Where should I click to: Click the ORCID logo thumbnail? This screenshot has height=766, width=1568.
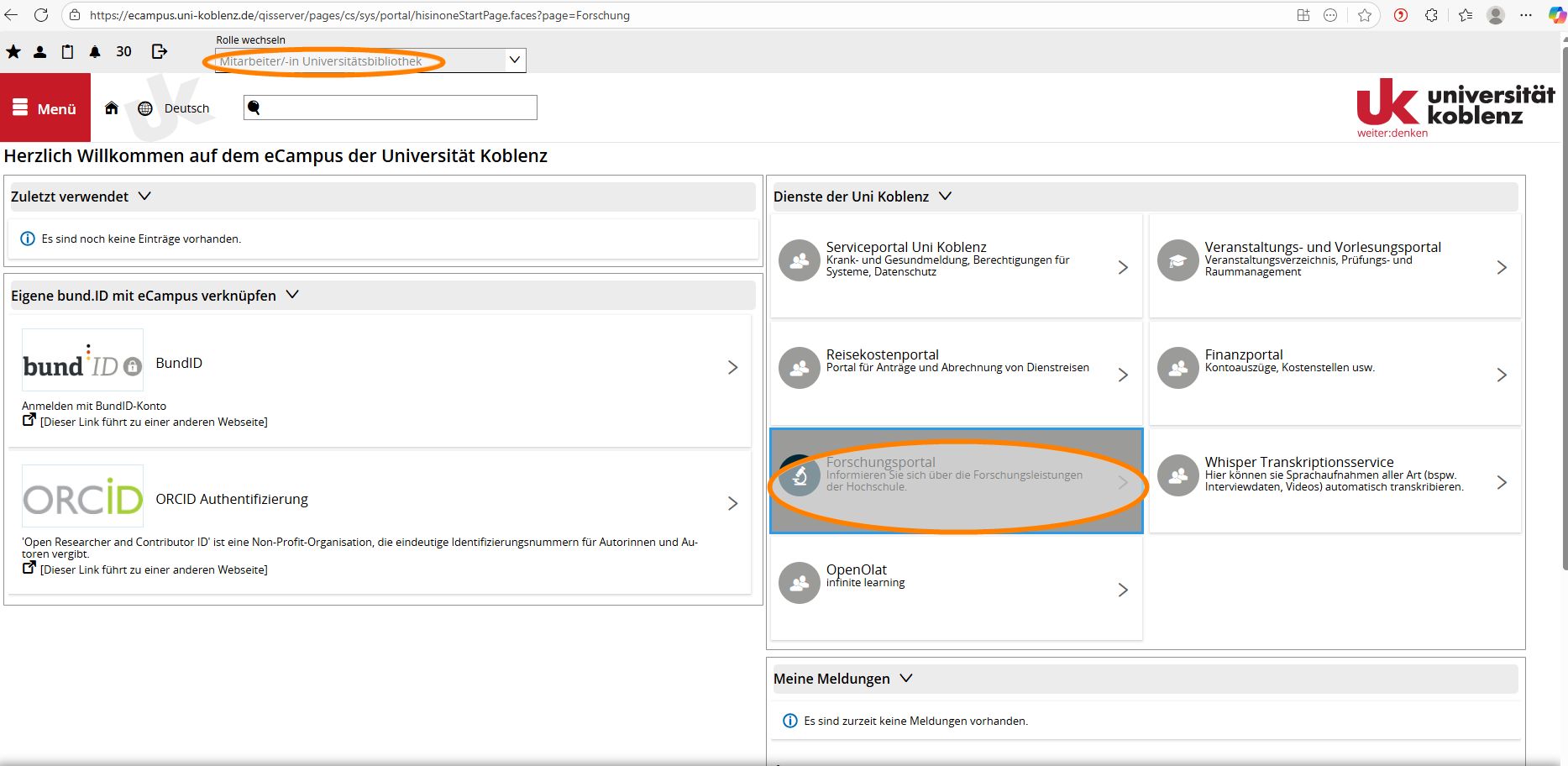[x=82, y=496]
